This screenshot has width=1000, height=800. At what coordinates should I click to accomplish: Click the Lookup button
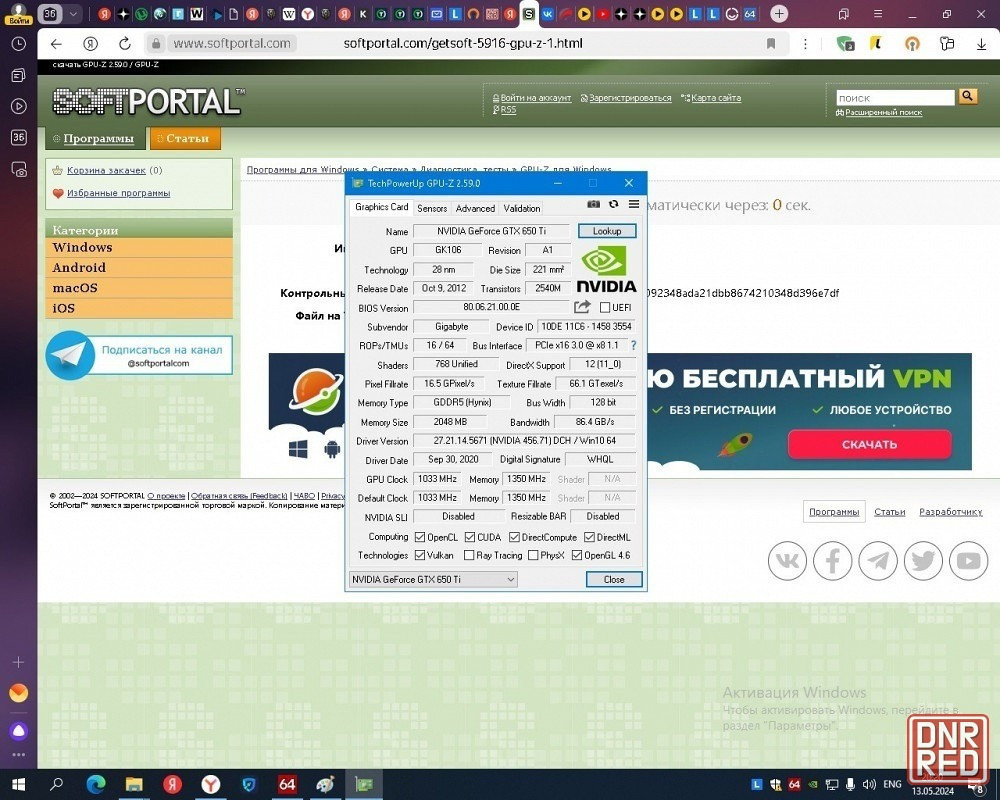(x=607, y=231)
